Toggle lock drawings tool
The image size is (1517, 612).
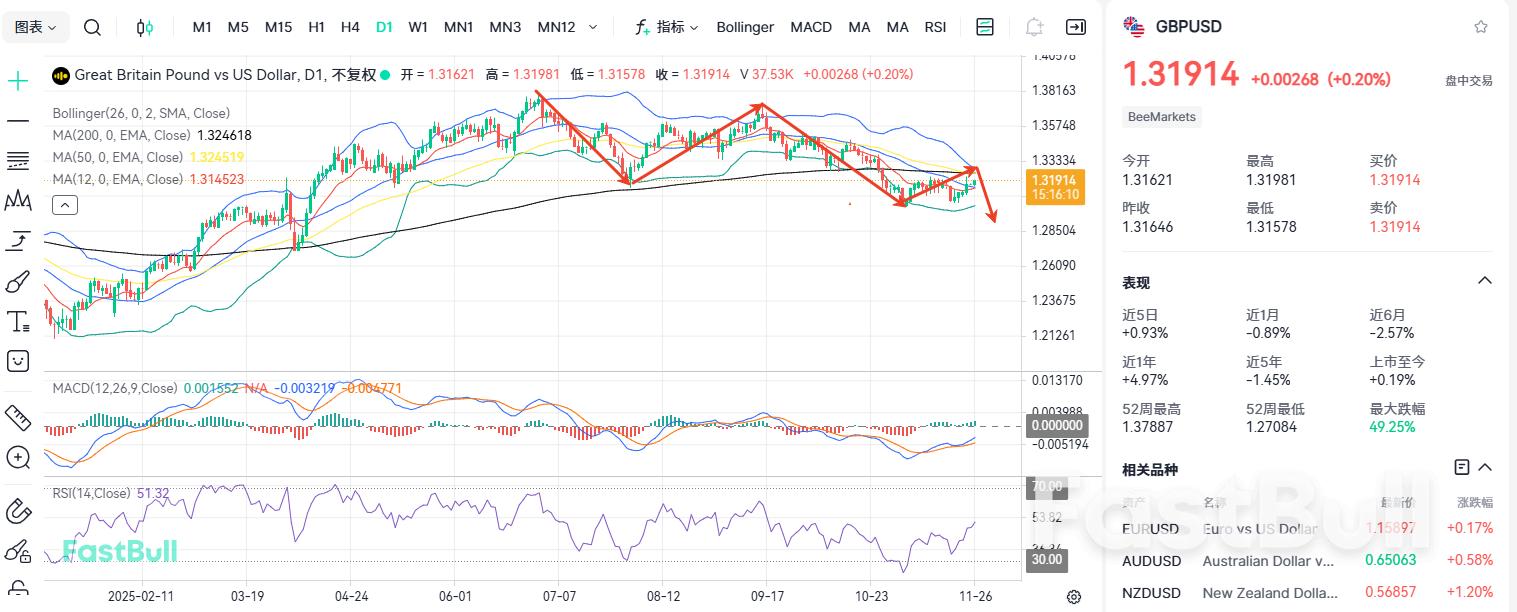(x=18, y=551)
